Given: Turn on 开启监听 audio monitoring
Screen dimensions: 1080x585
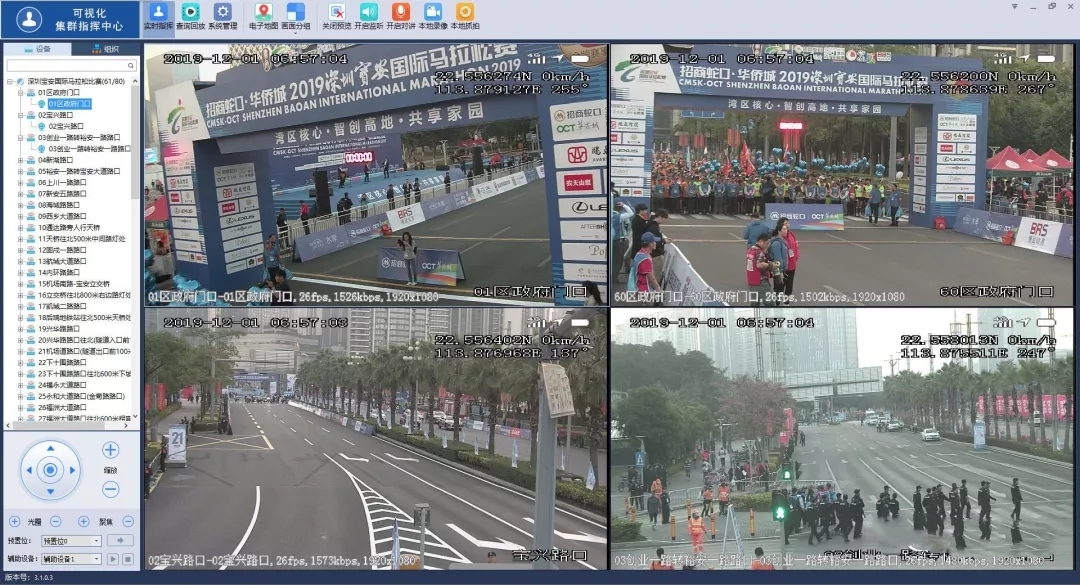Looking at the screenshot, I should point(368,17).
